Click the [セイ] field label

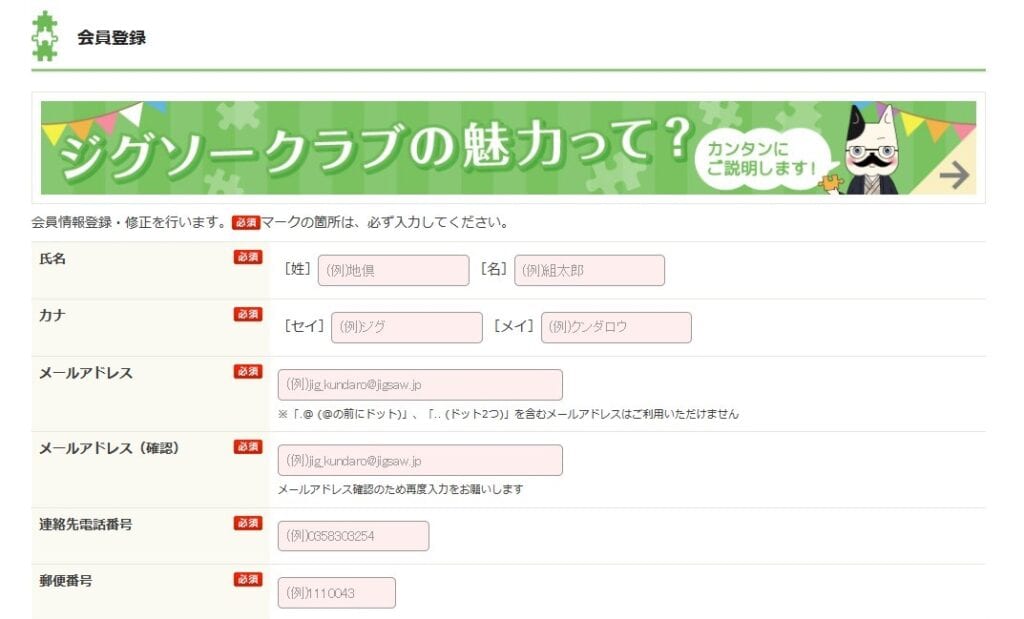(304, 326)
